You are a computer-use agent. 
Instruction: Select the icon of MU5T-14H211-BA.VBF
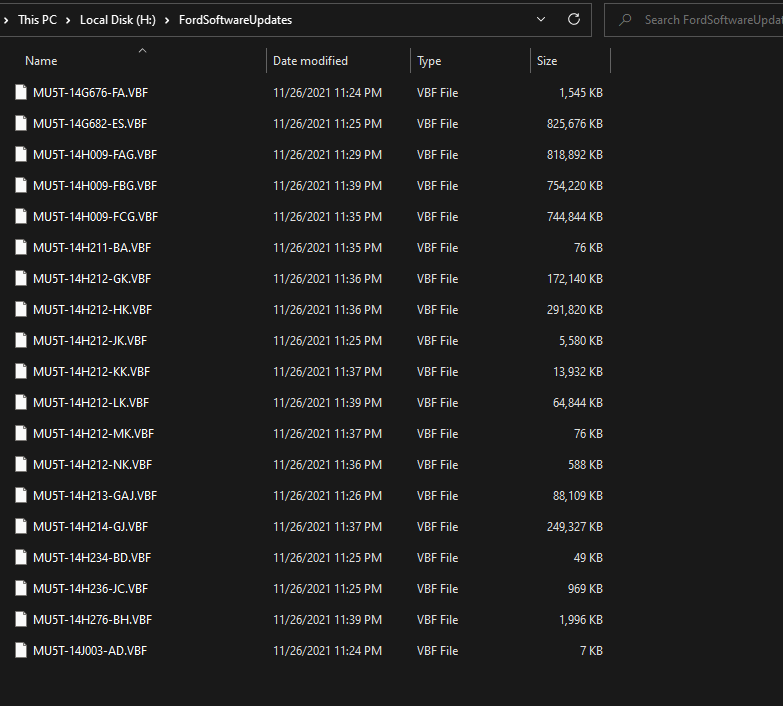click(x=20, y=248)
